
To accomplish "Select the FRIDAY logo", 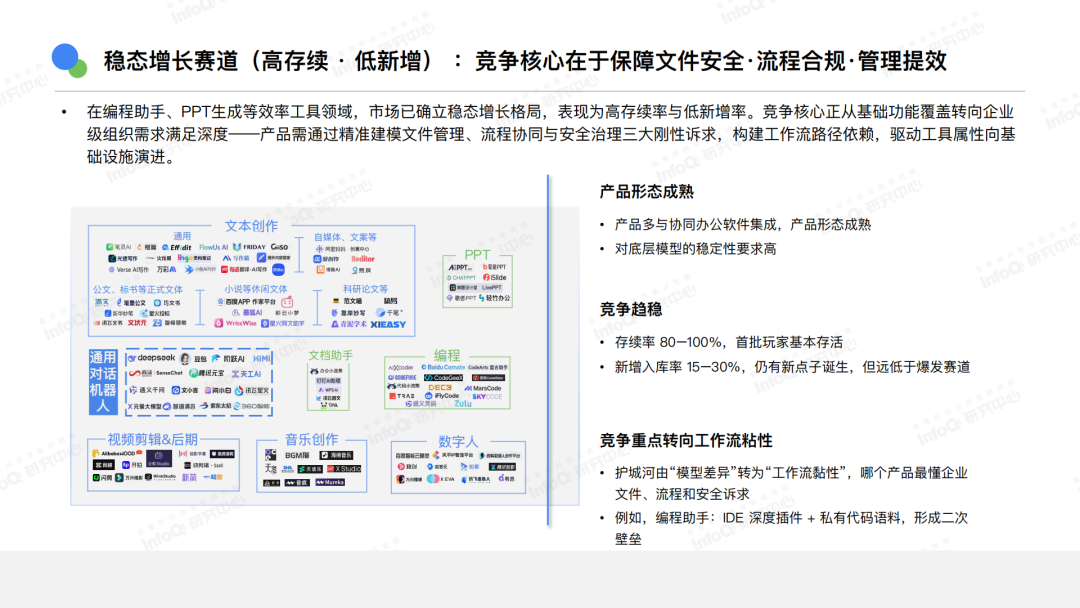I will pos(249,247).
